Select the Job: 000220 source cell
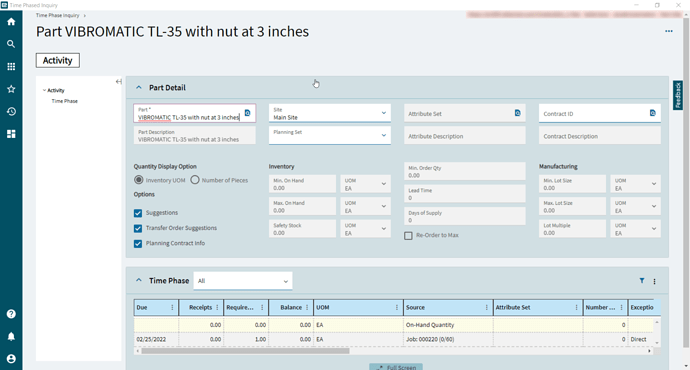 [448, 339]
